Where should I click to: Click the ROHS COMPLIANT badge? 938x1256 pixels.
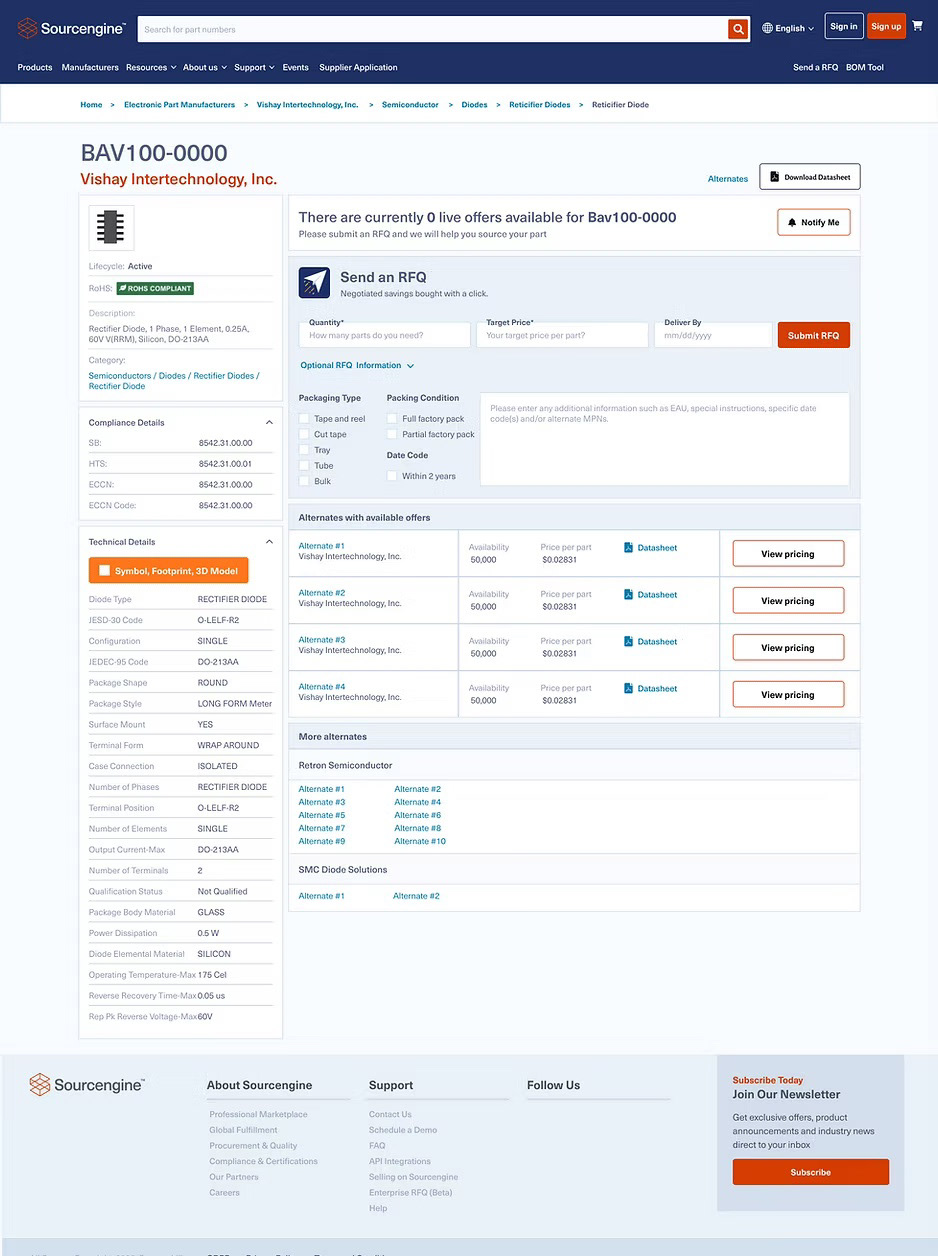click(155, 288)
